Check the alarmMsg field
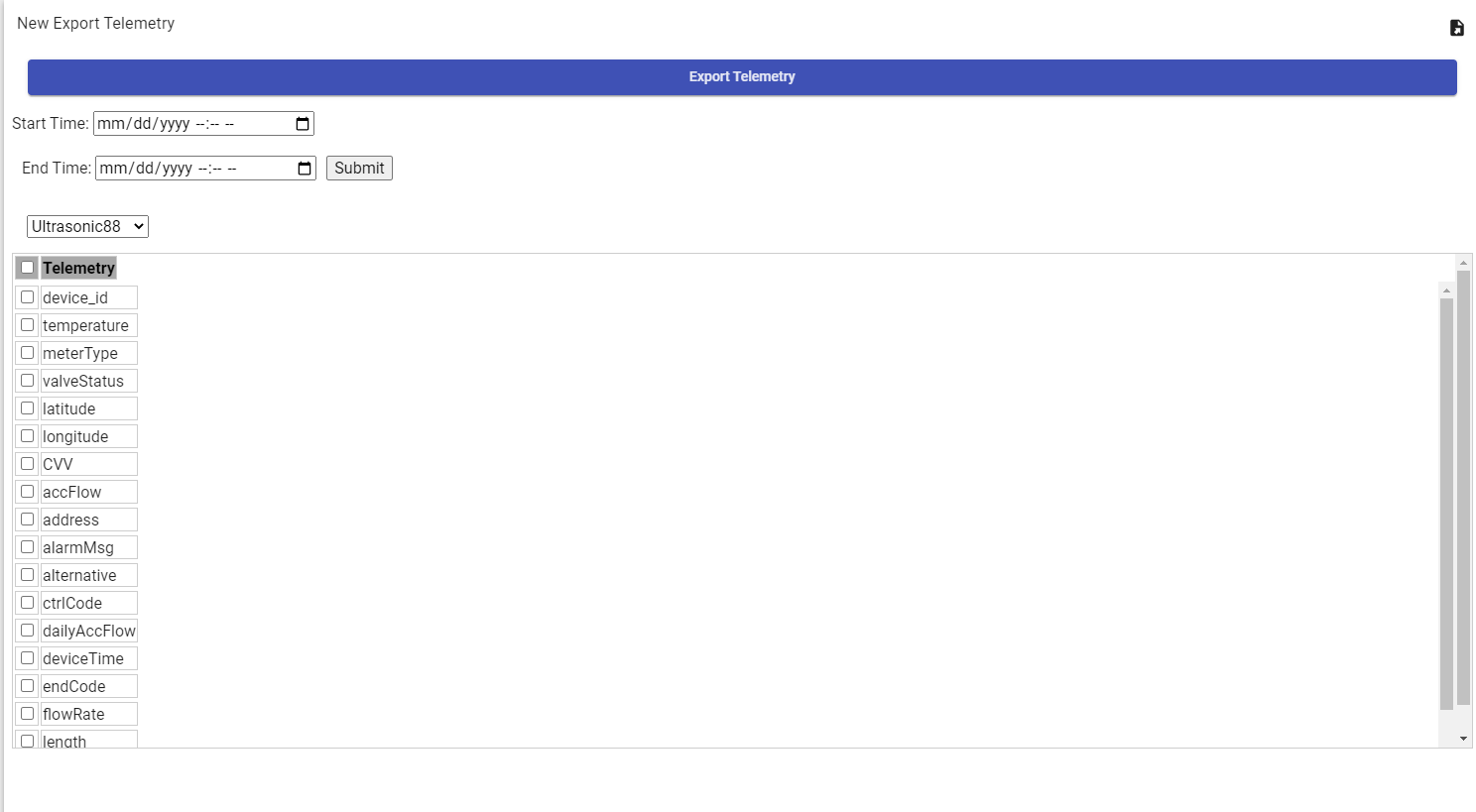1476x812 pixels. click(x=27, y=546)
